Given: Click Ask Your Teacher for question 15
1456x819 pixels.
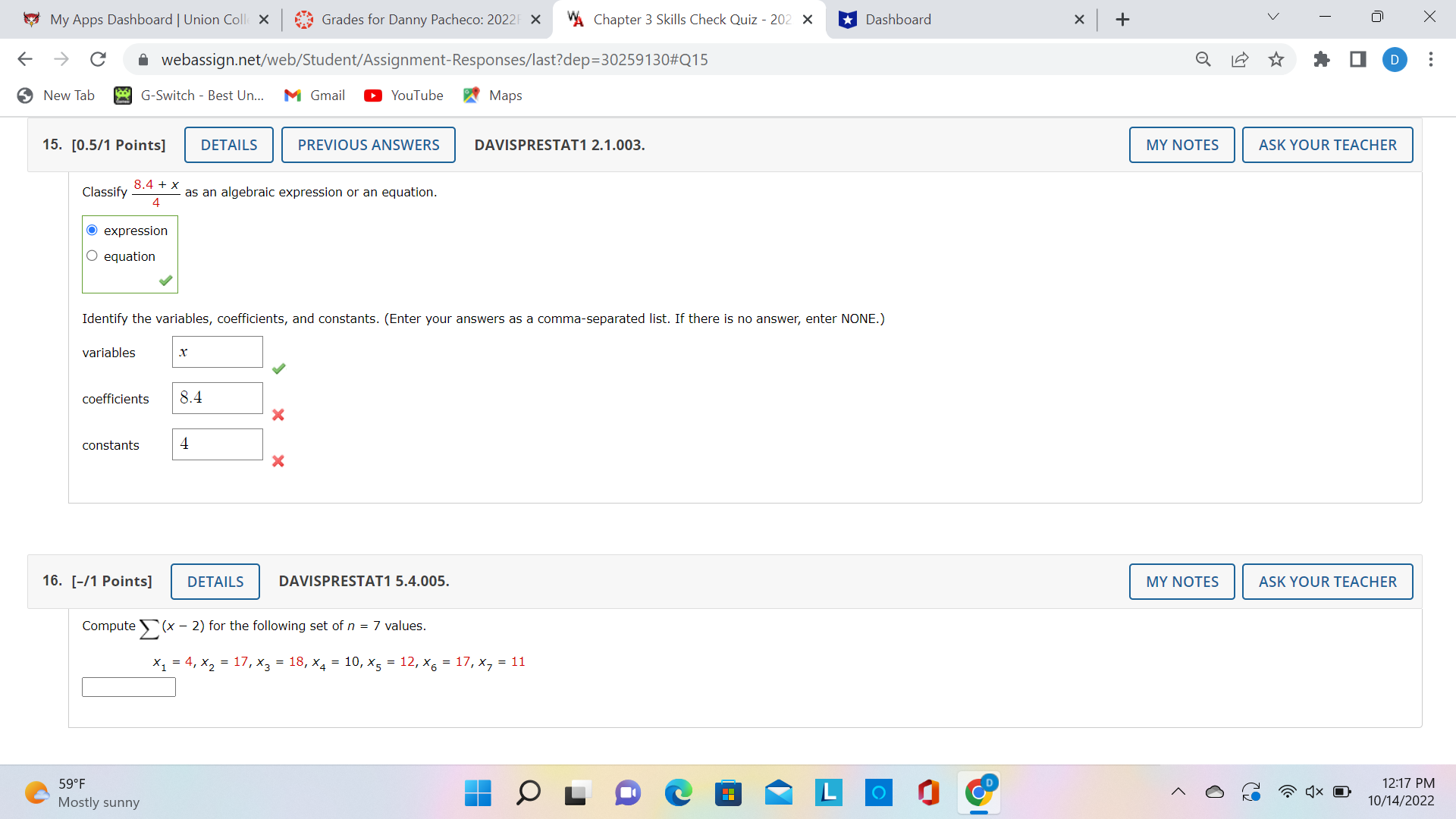Looking at the screenshot, I should (1327, 145).
